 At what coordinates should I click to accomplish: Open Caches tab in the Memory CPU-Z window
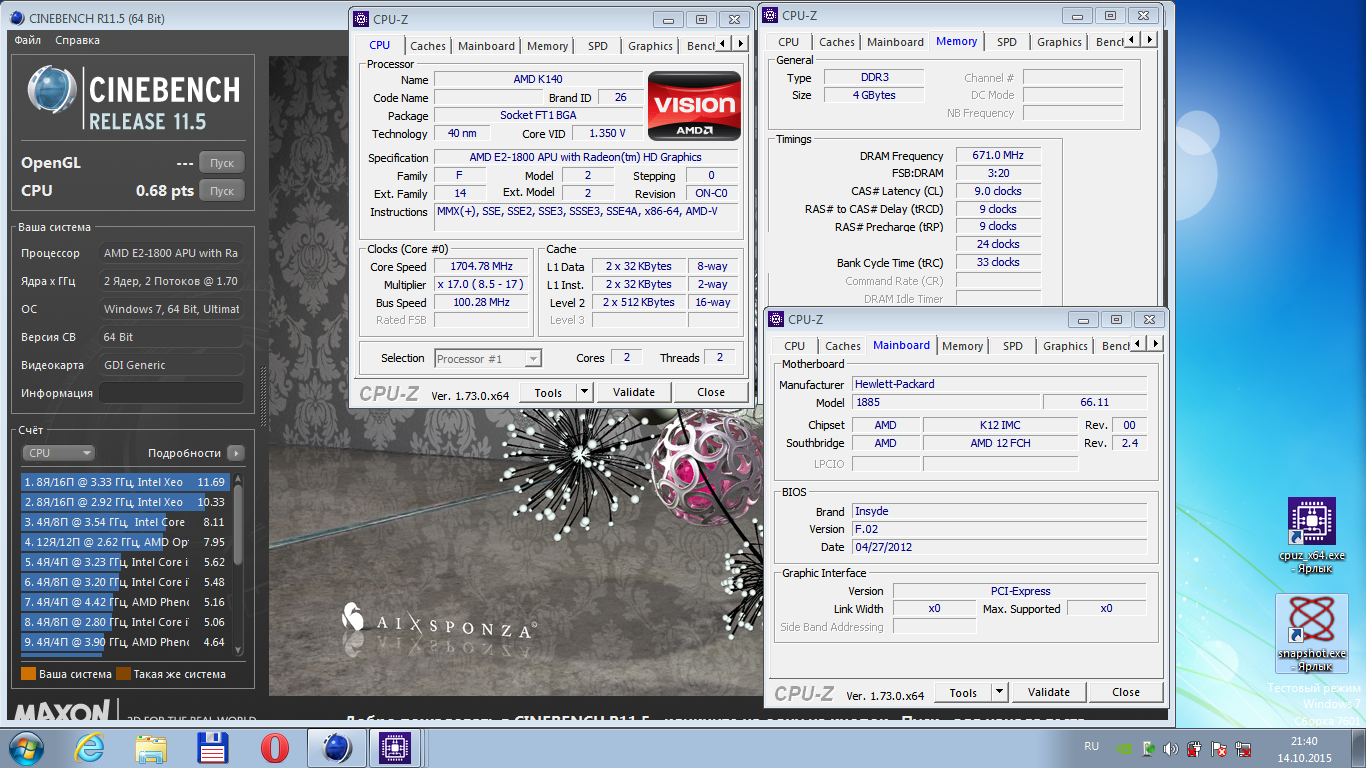click(837, 42)
